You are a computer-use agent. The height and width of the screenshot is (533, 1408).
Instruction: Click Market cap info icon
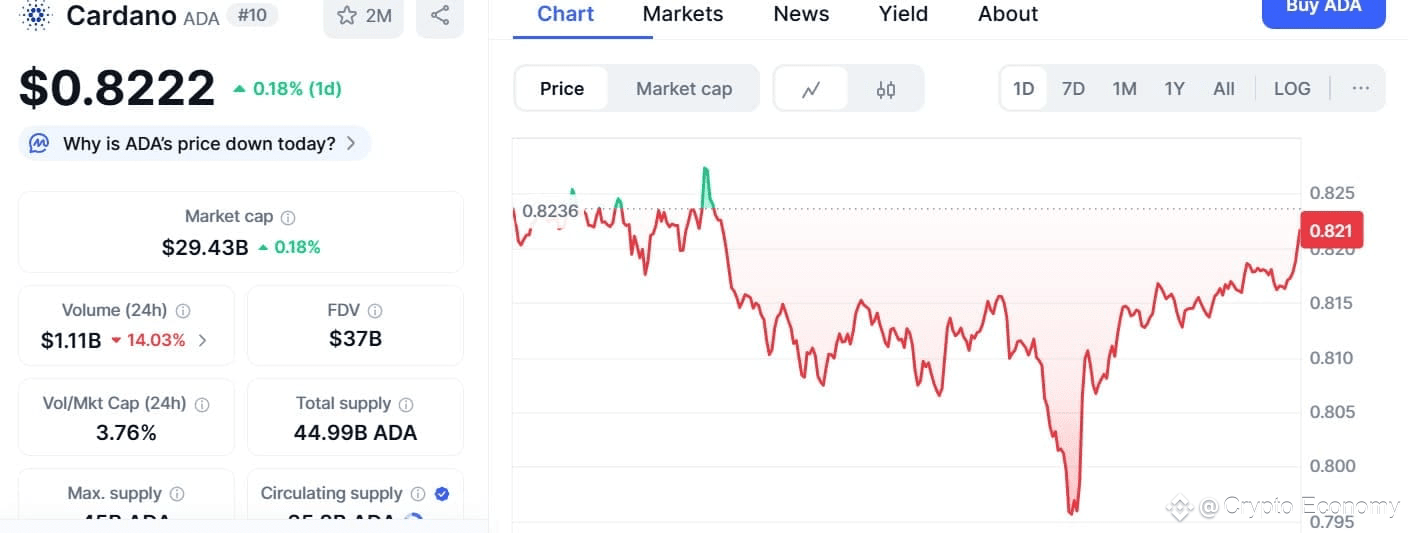(288, 217)
